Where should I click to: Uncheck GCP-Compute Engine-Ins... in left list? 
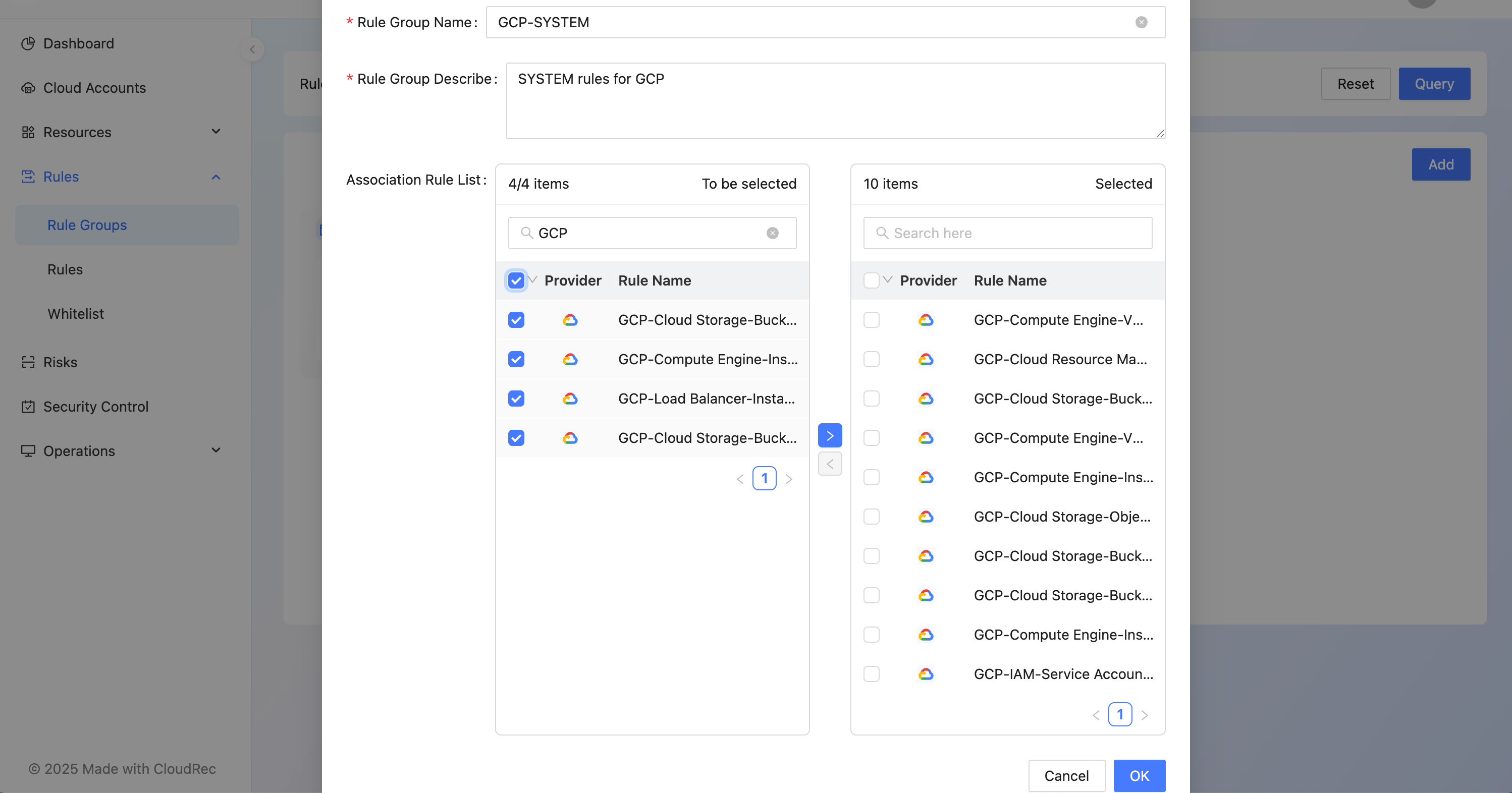(x=516, y=359)
